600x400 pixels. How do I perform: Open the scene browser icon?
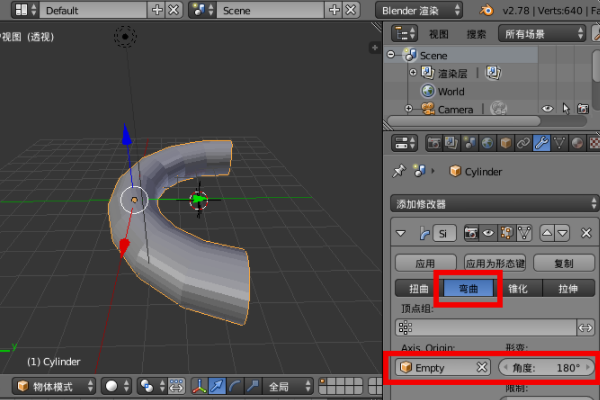(x=202, y=10)
